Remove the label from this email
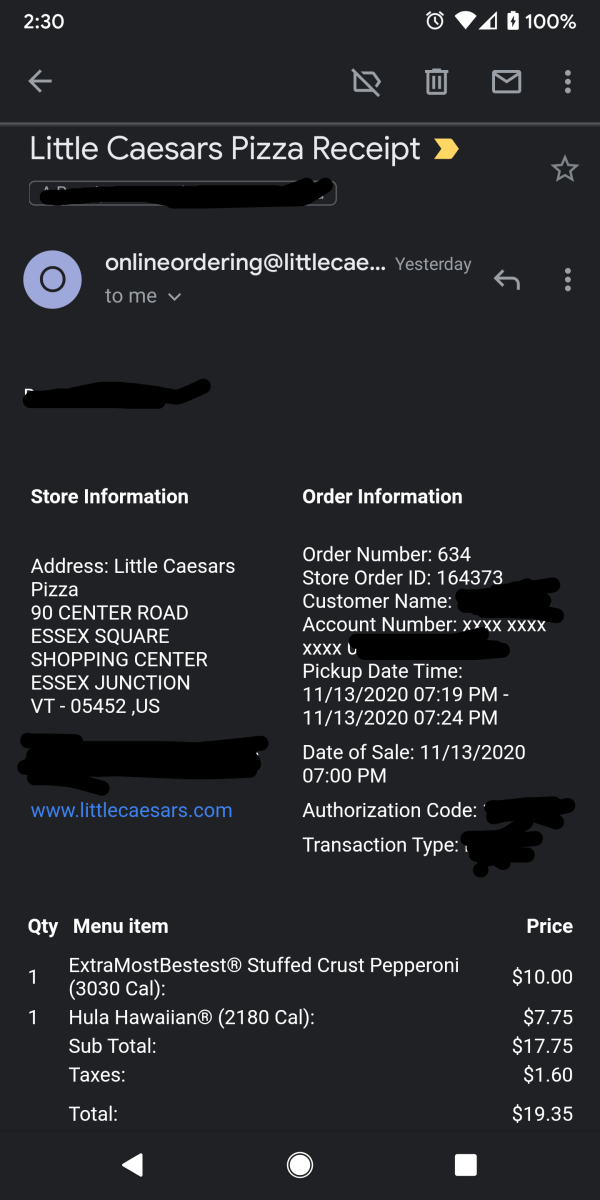This screenshot has width=600, height=1200. (367, 82)
